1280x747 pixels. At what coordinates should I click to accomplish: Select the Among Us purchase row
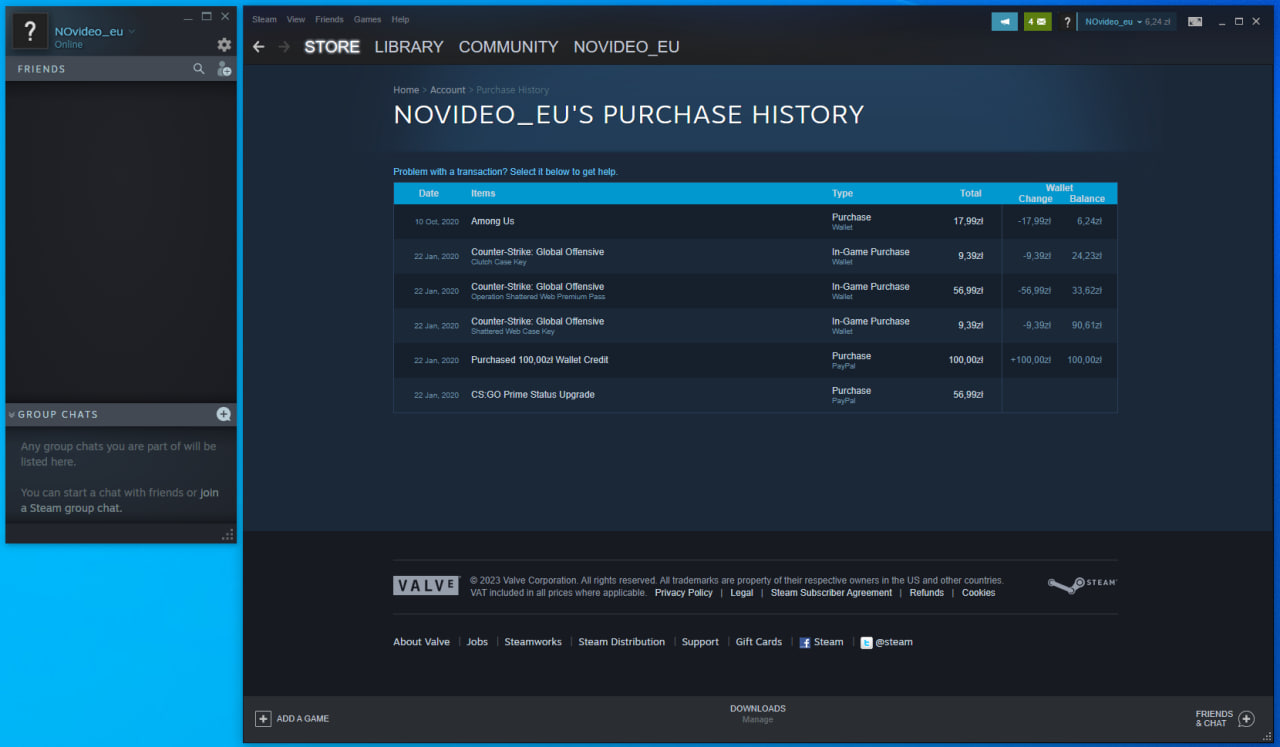pos(755,221)
